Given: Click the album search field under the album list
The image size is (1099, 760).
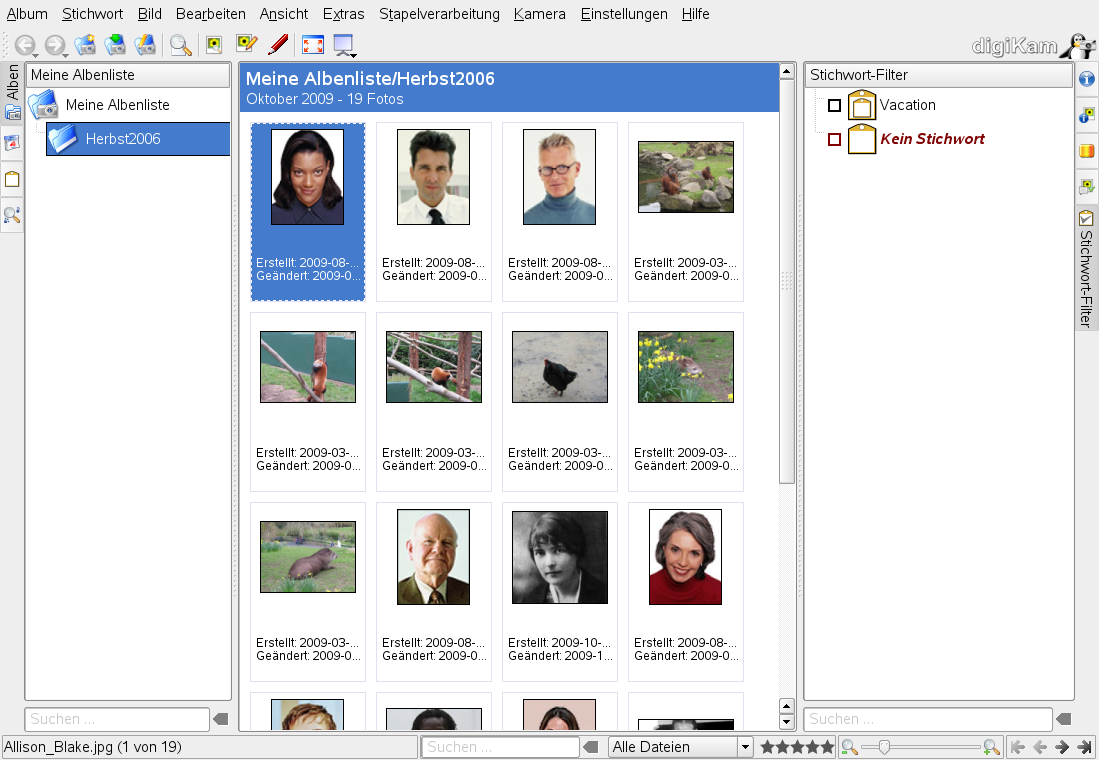Looking at the screenshot, I should [x=117, y=719].
